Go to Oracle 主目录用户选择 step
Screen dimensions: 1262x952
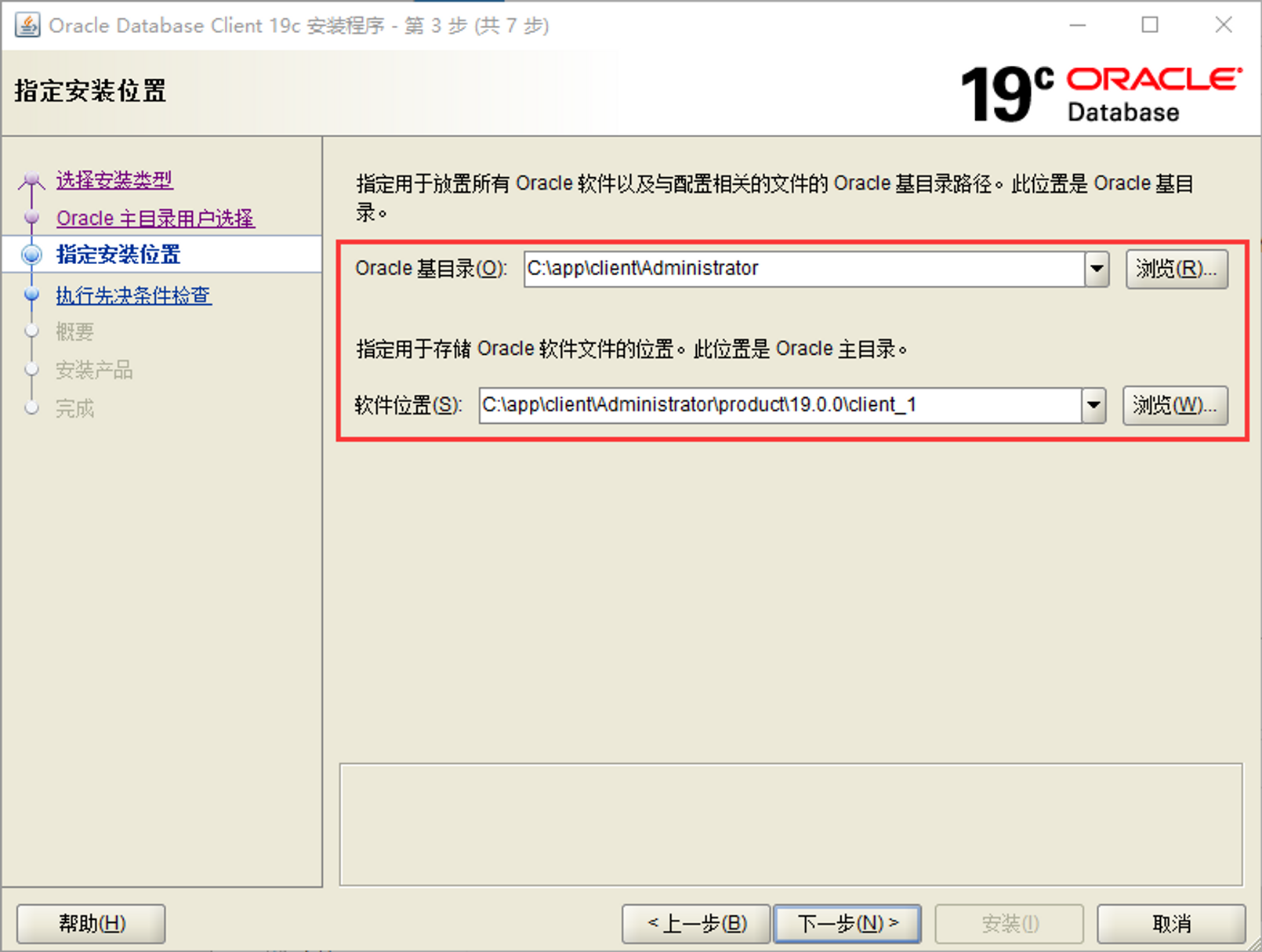coord(155,218)
